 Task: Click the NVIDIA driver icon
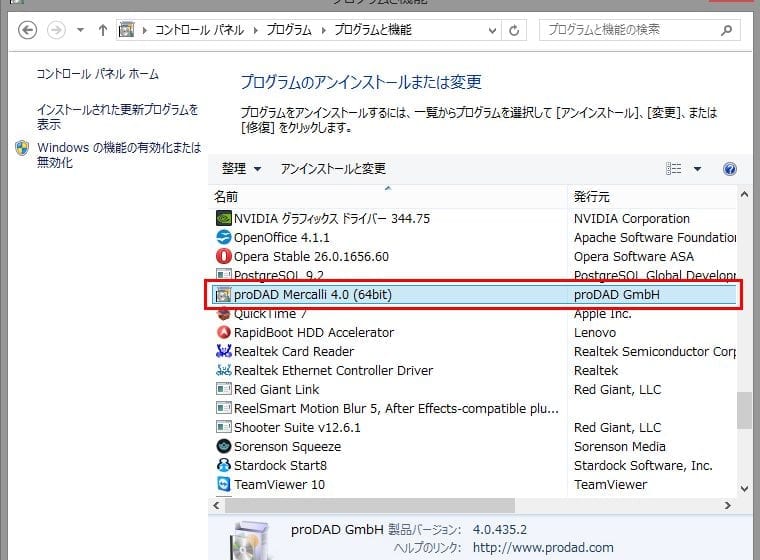[x=223, y=218]
